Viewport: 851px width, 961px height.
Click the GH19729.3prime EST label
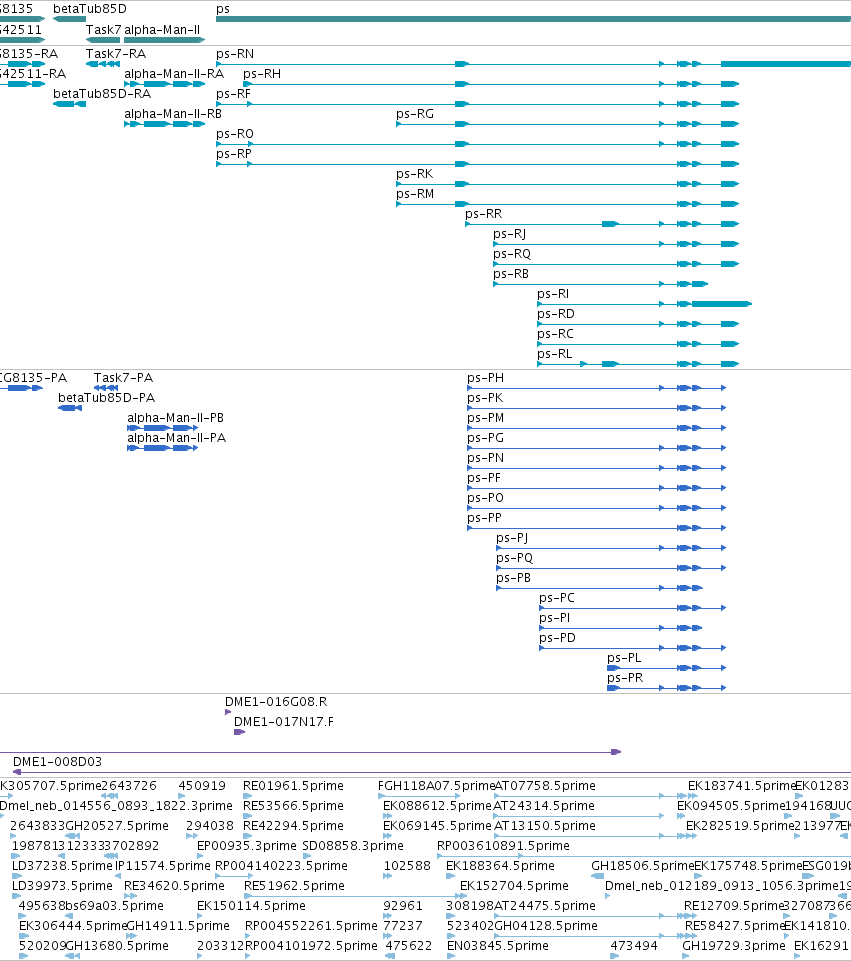click(x=734, y=946)
